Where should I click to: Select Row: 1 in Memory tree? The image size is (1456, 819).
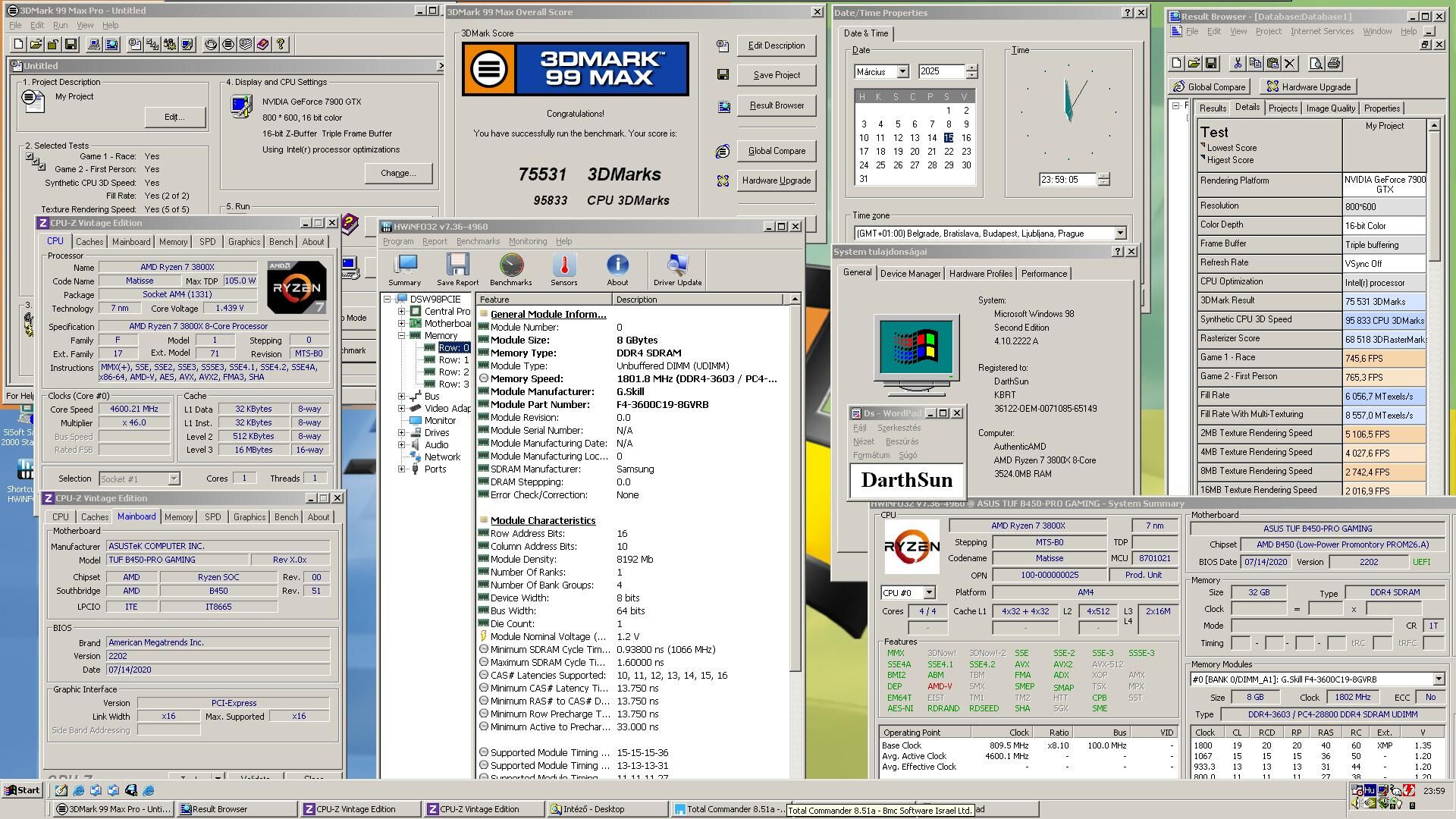[x=453, y=360]
